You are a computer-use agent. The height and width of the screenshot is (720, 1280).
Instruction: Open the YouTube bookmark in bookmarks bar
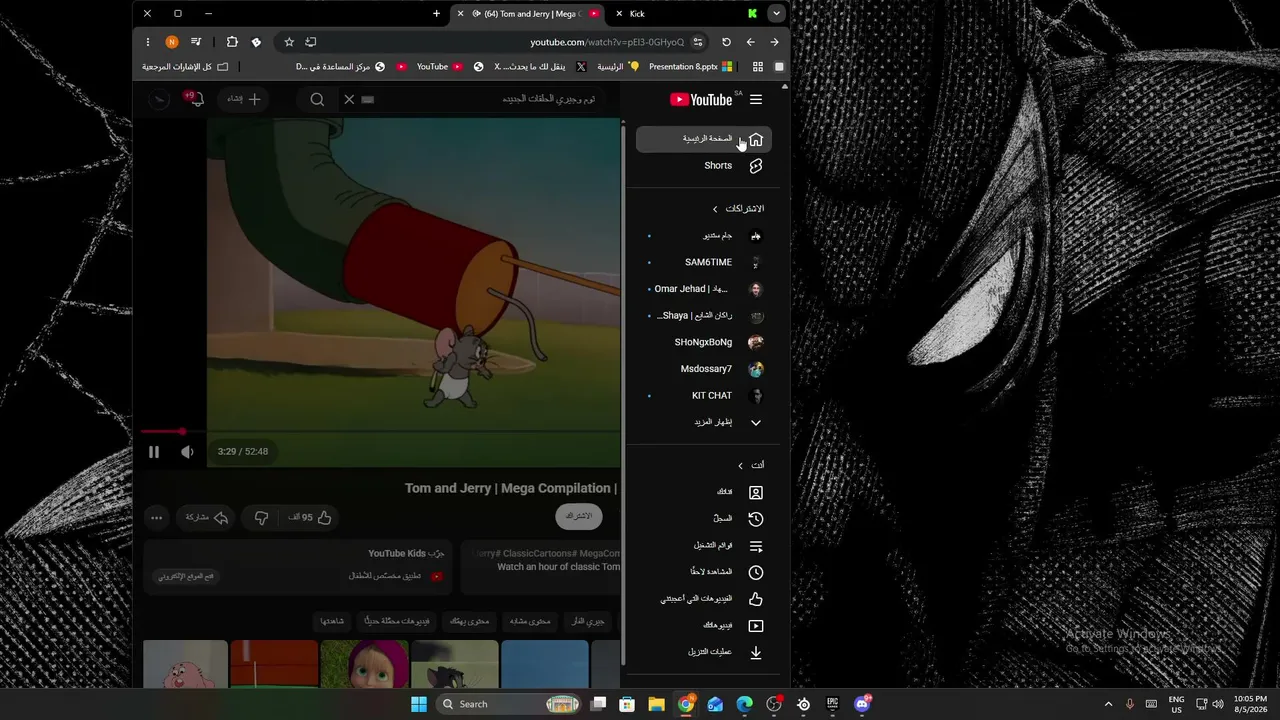click(x=439, y=67)
